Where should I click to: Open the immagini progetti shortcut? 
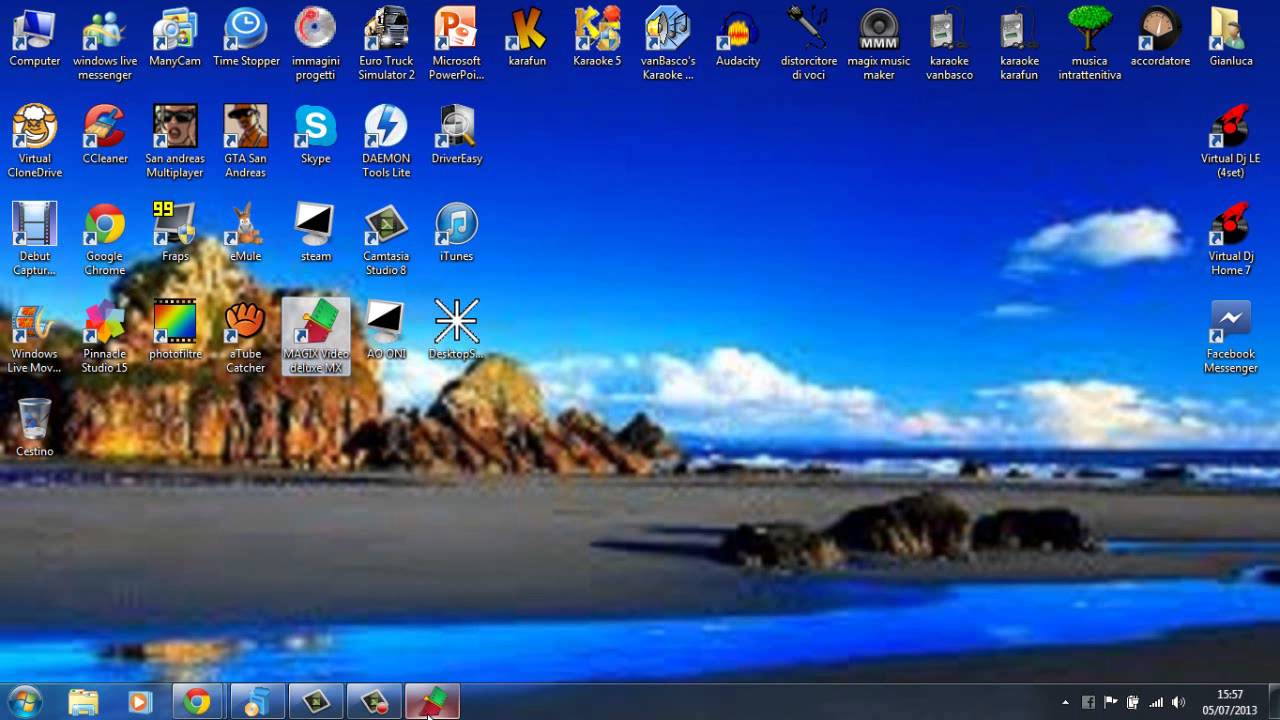pyautogui.click(x=316, y=45)
